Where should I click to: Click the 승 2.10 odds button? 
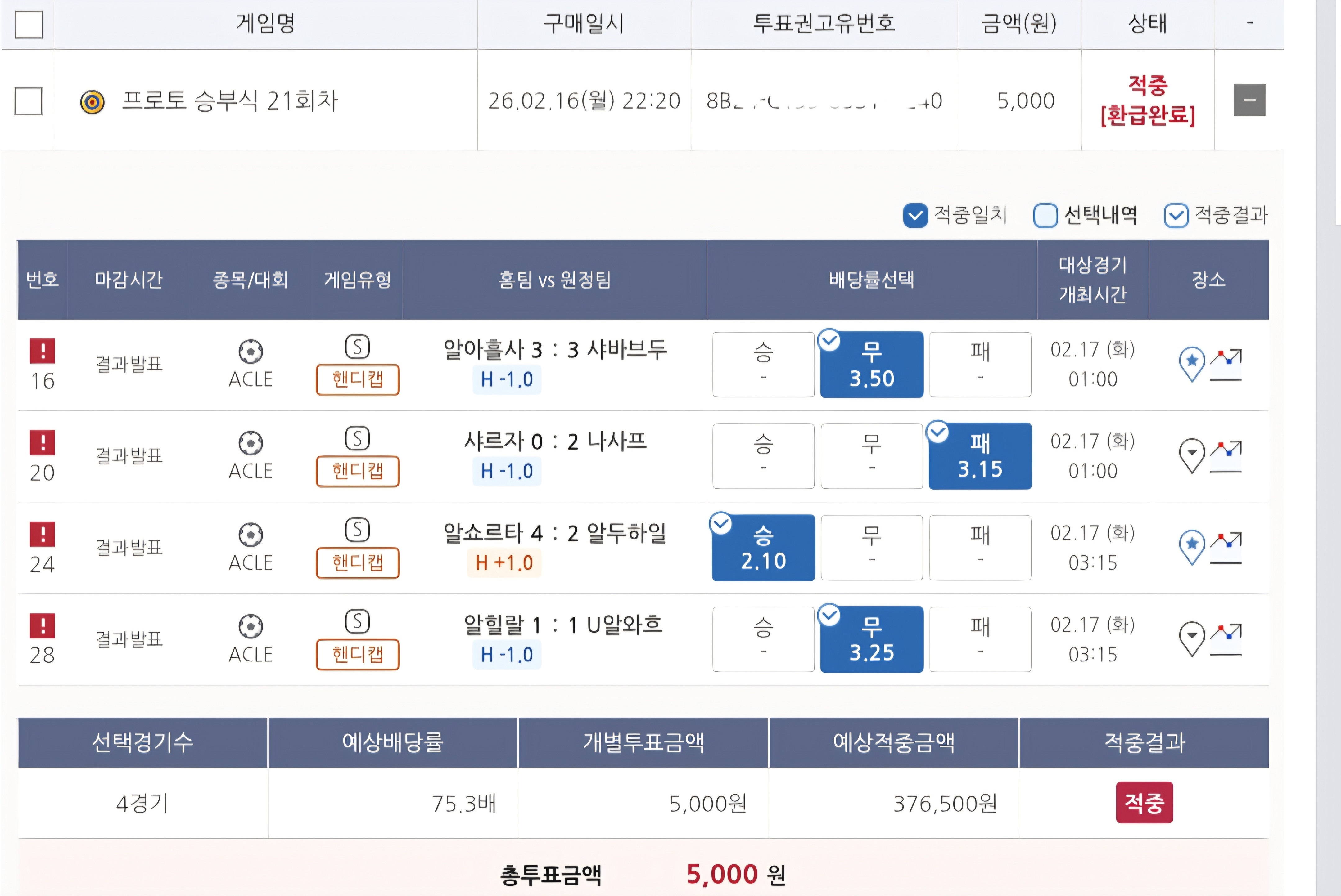[x=763, y=547]
